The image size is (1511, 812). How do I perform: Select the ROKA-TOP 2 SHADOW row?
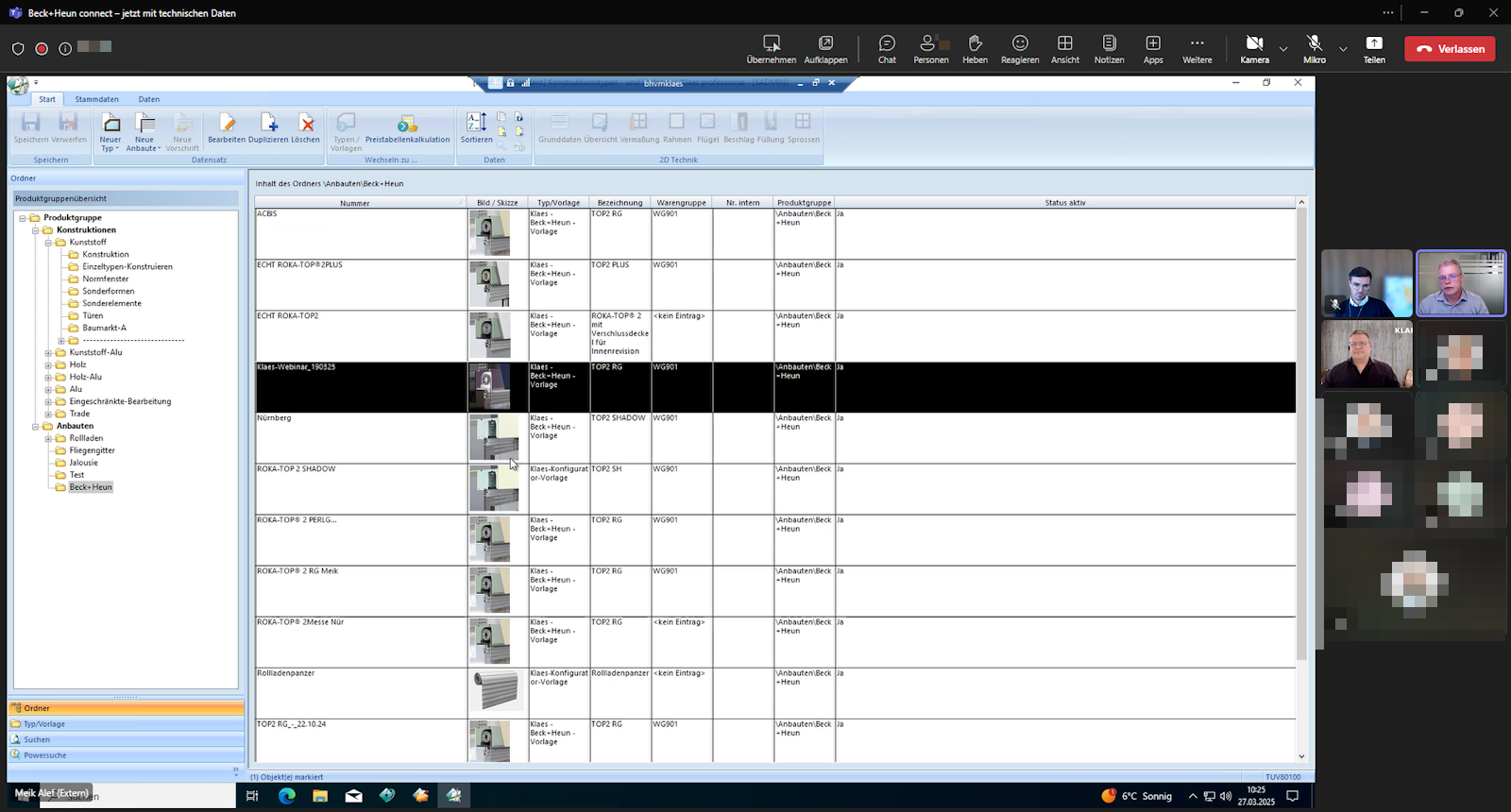point(774,488)
